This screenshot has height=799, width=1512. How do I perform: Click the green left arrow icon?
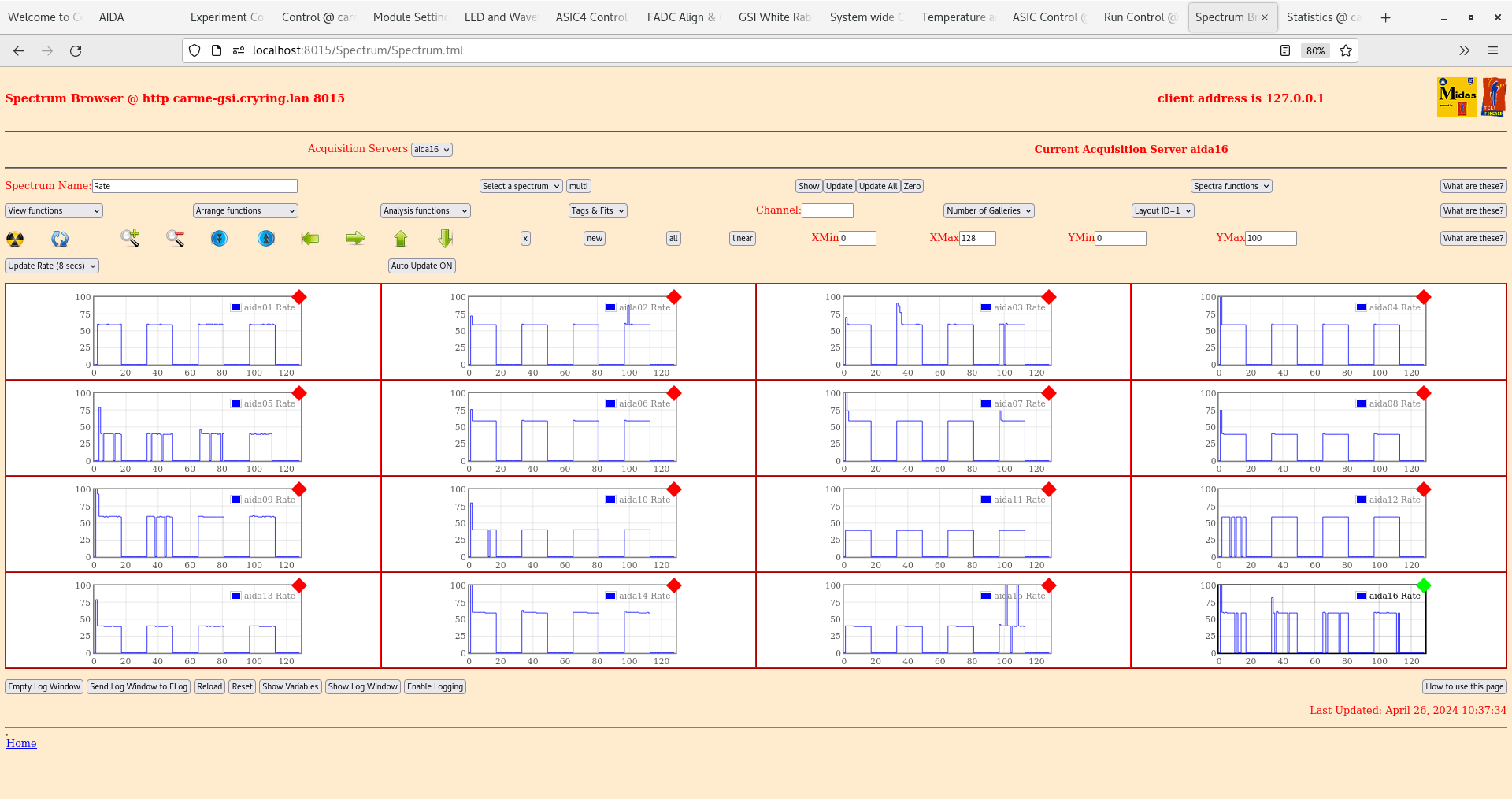click(310, 238)
